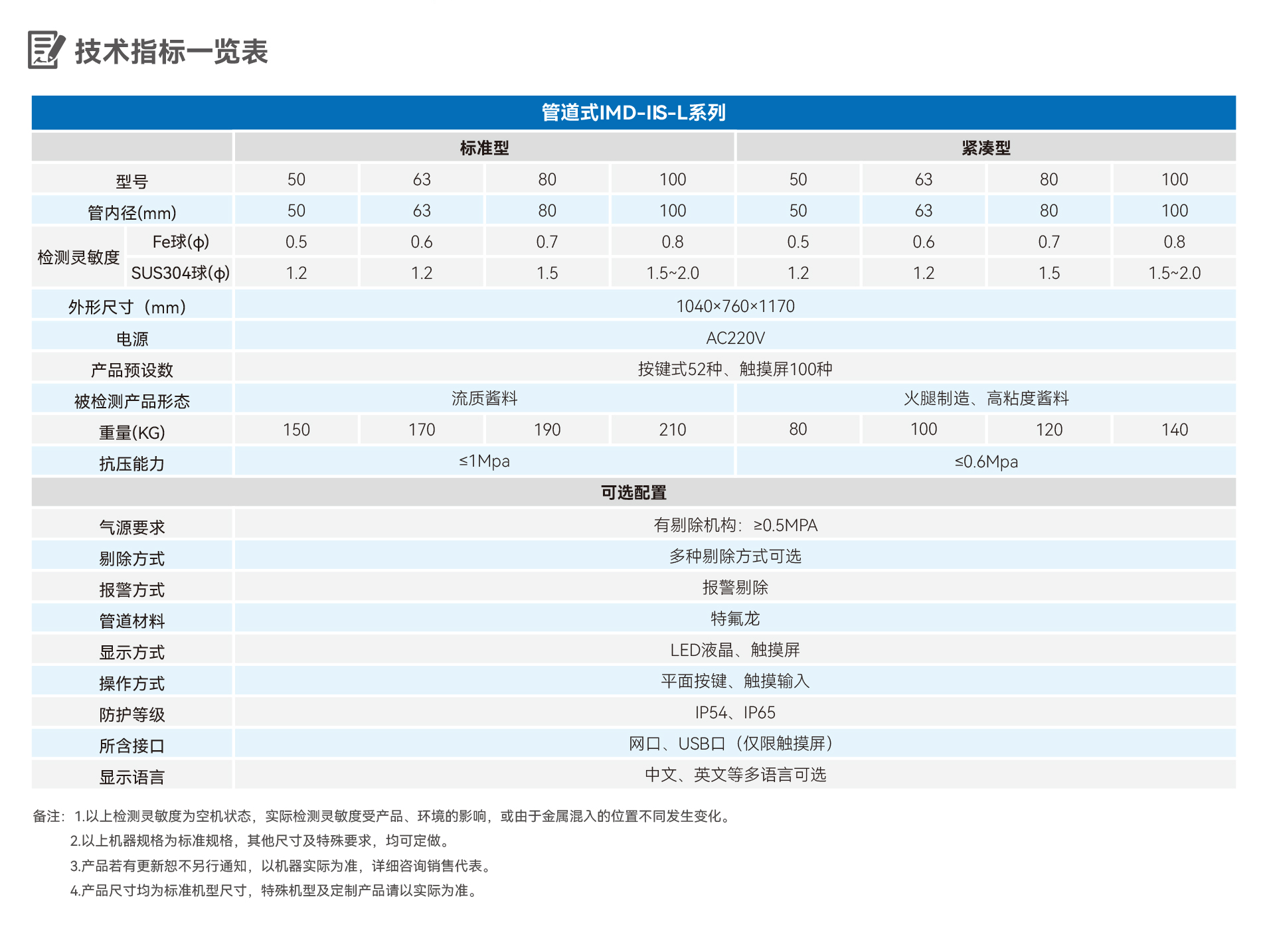Click the ≤1Mpa pressure rating cell
Image resolution: width=1265 pixels, height=952 pixels.
pyautogui.click(x=484, y=461)
